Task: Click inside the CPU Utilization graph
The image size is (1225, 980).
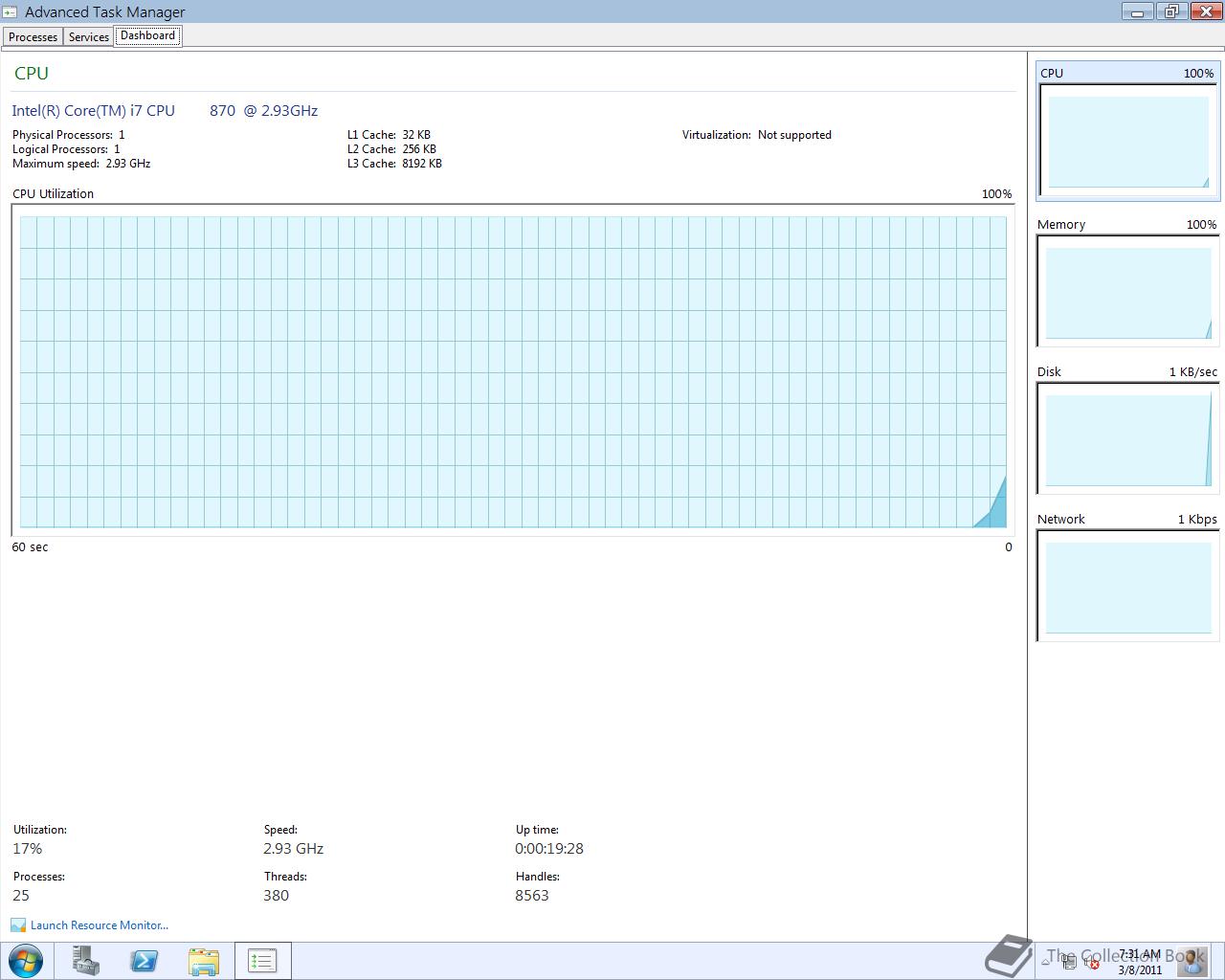Action: click(x=513, y=371)
